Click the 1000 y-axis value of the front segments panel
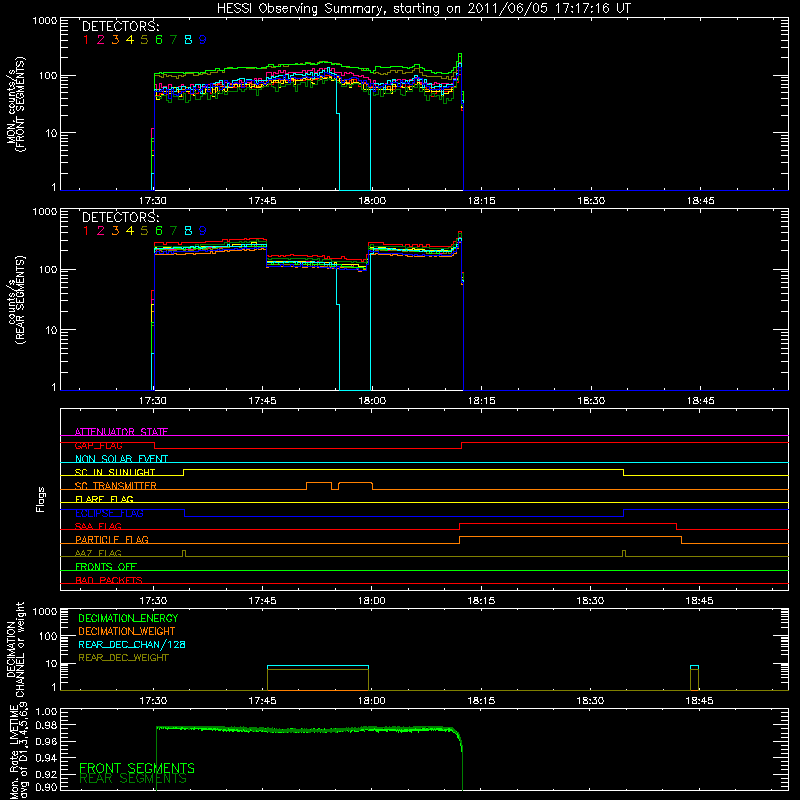Image resolution: width=800 pixels, height=800 pixels. tap(45, 21)
